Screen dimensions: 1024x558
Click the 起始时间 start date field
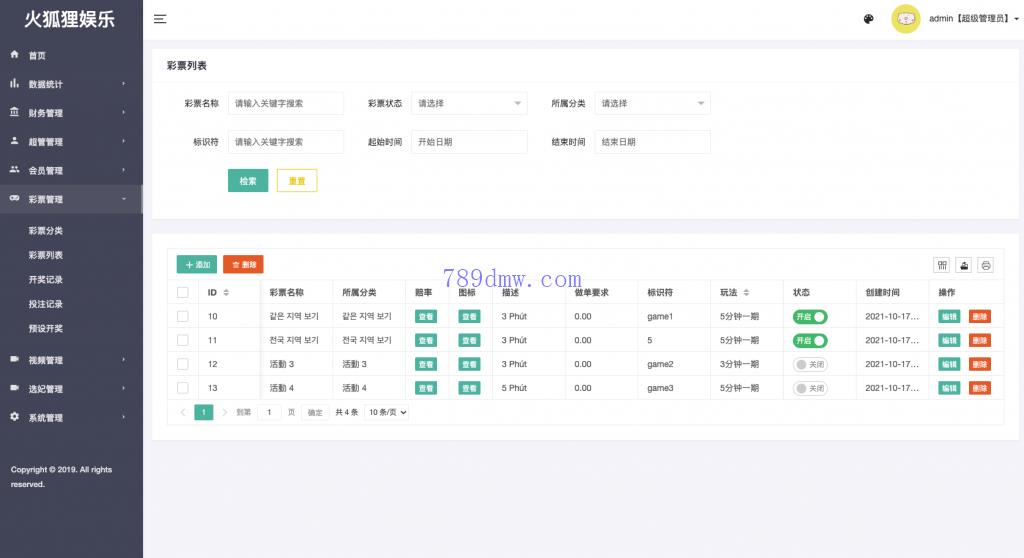[x=468, y=142]
